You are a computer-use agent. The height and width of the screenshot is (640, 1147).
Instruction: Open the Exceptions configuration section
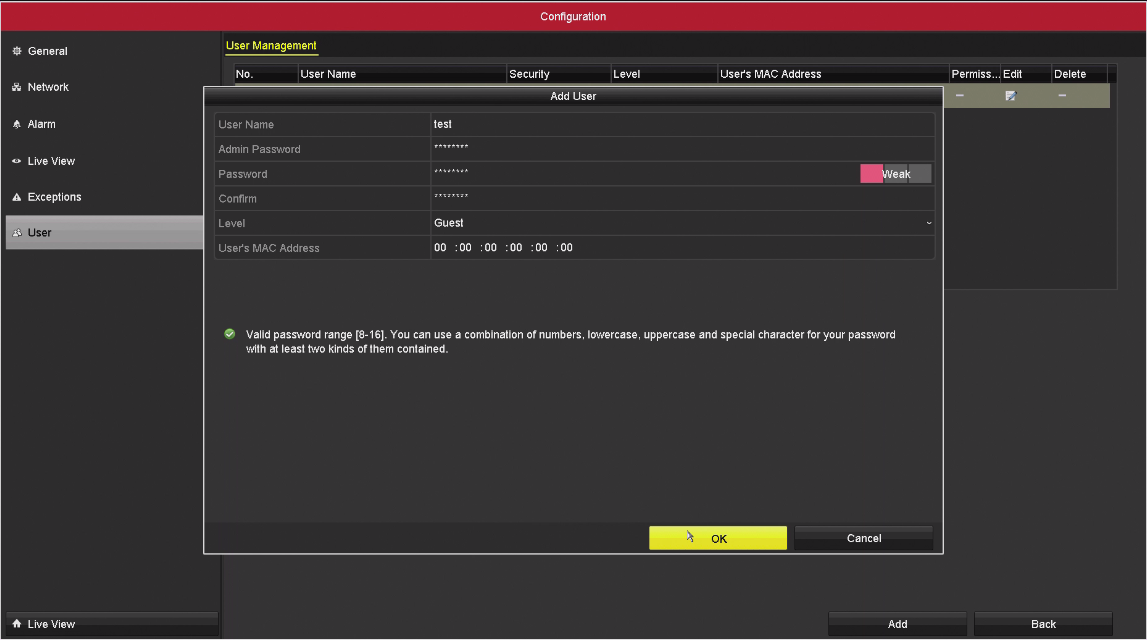pos(54,197)
